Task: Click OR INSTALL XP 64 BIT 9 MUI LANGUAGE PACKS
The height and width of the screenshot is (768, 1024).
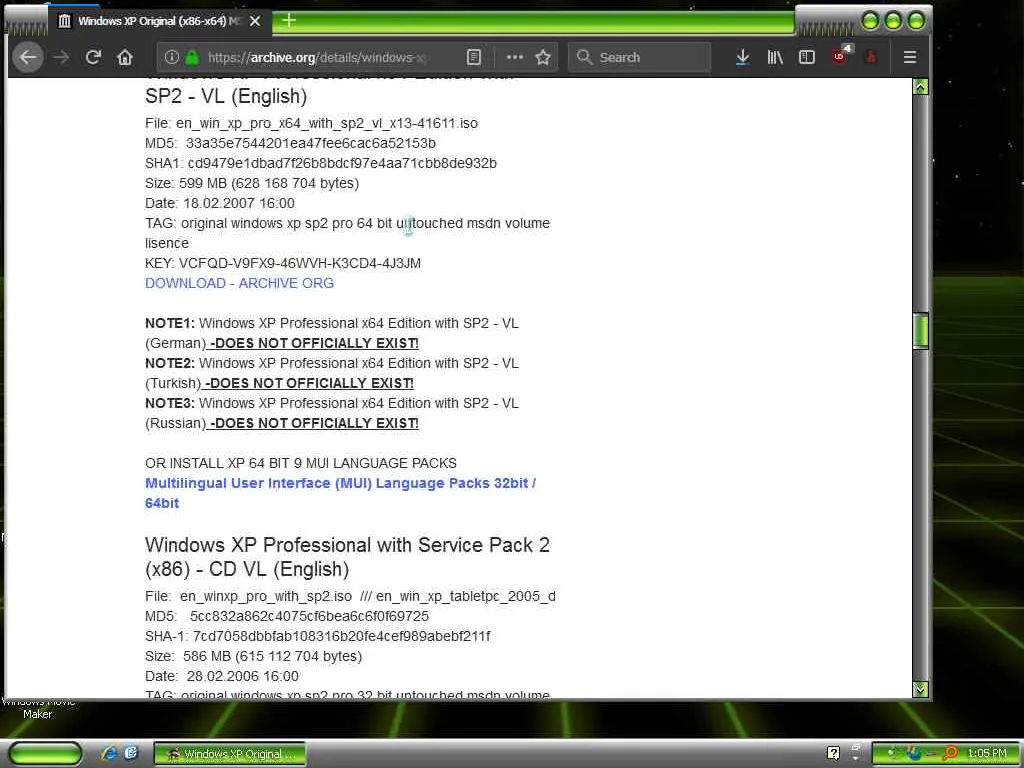Action: 301,463
